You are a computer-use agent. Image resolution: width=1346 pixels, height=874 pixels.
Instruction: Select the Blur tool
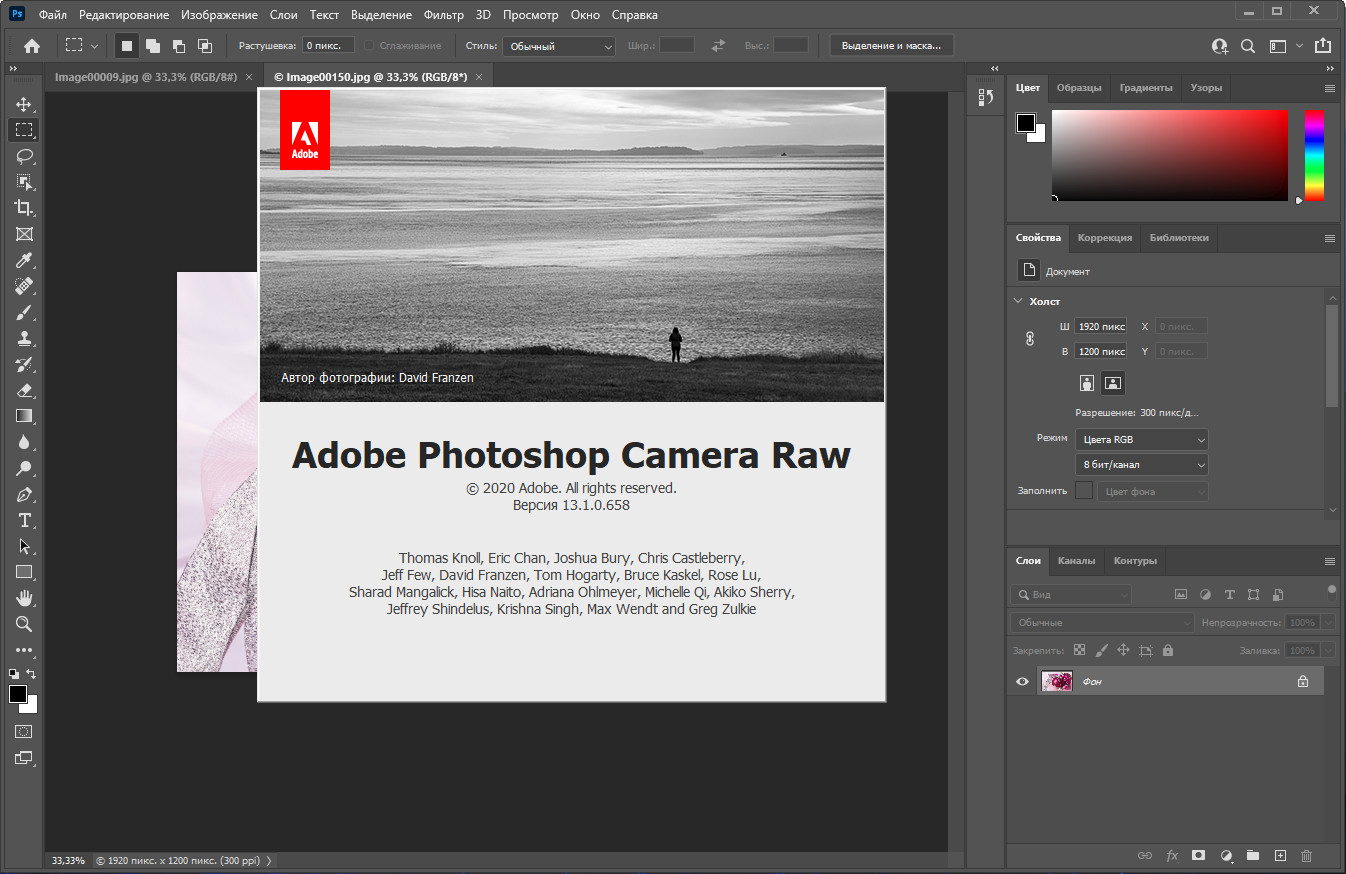(x=24, y=442)
